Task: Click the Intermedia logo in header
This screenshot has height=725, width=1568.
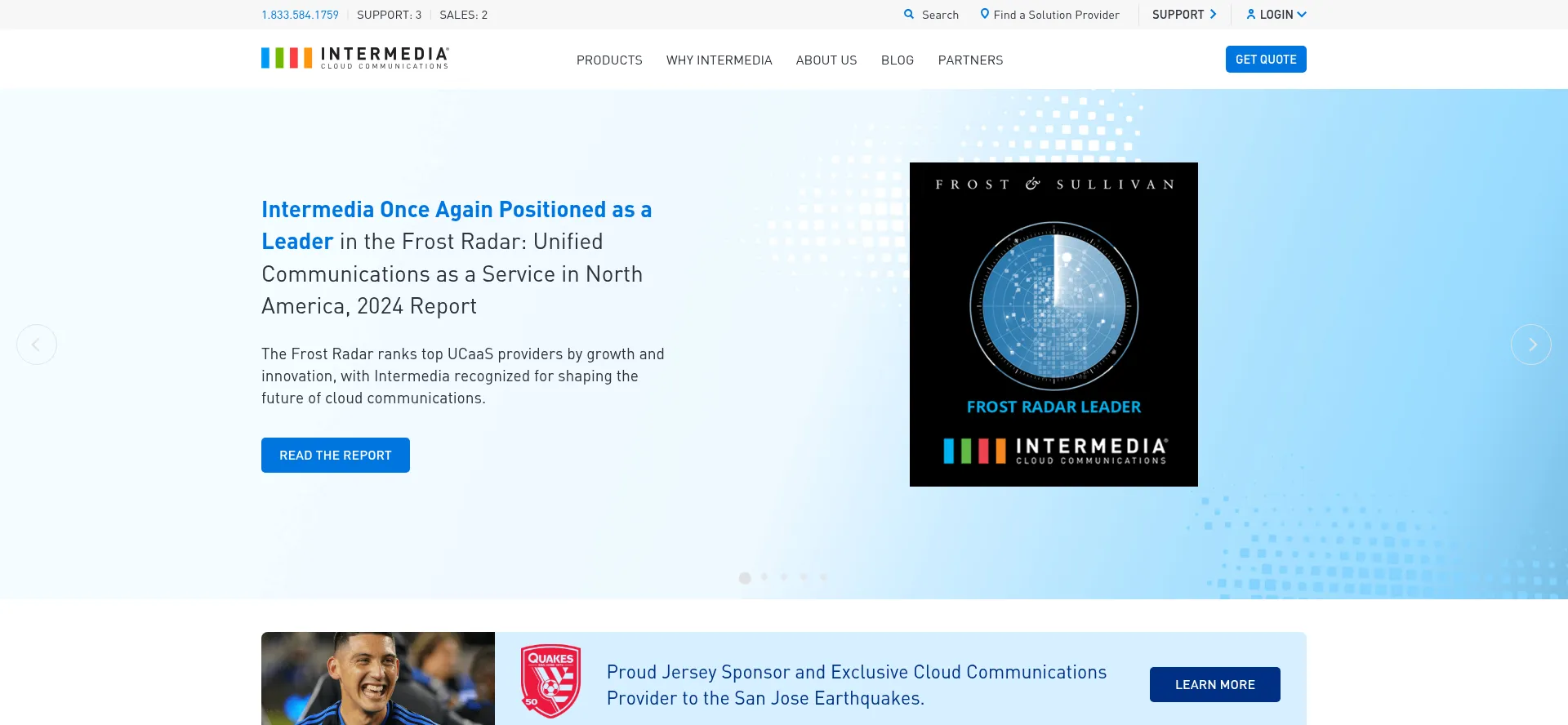Action: (x=354, y=58)
